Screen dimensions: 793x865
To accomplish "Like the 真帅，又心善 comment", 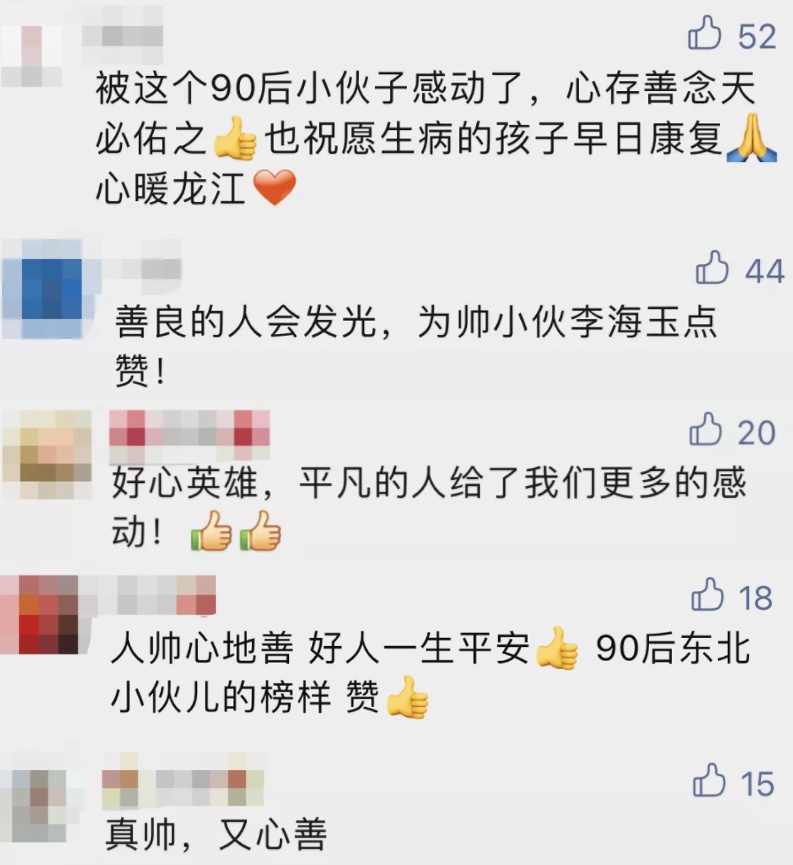I will 709,780.
